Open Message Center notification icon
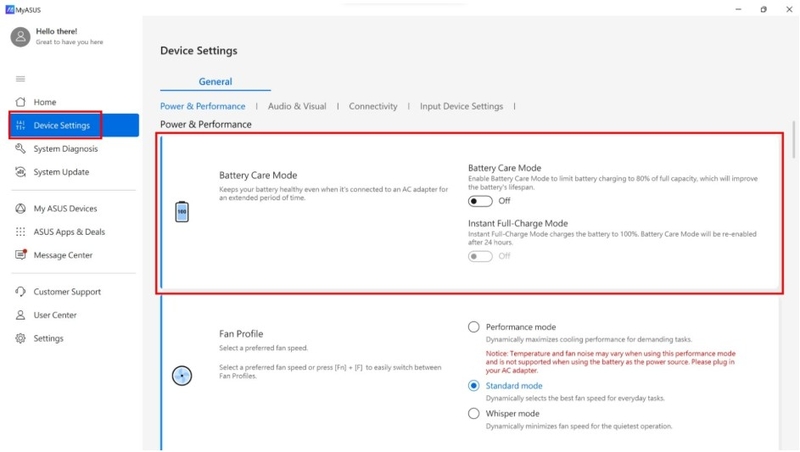The width and height of the screenshot is (800, 452). 20,255
